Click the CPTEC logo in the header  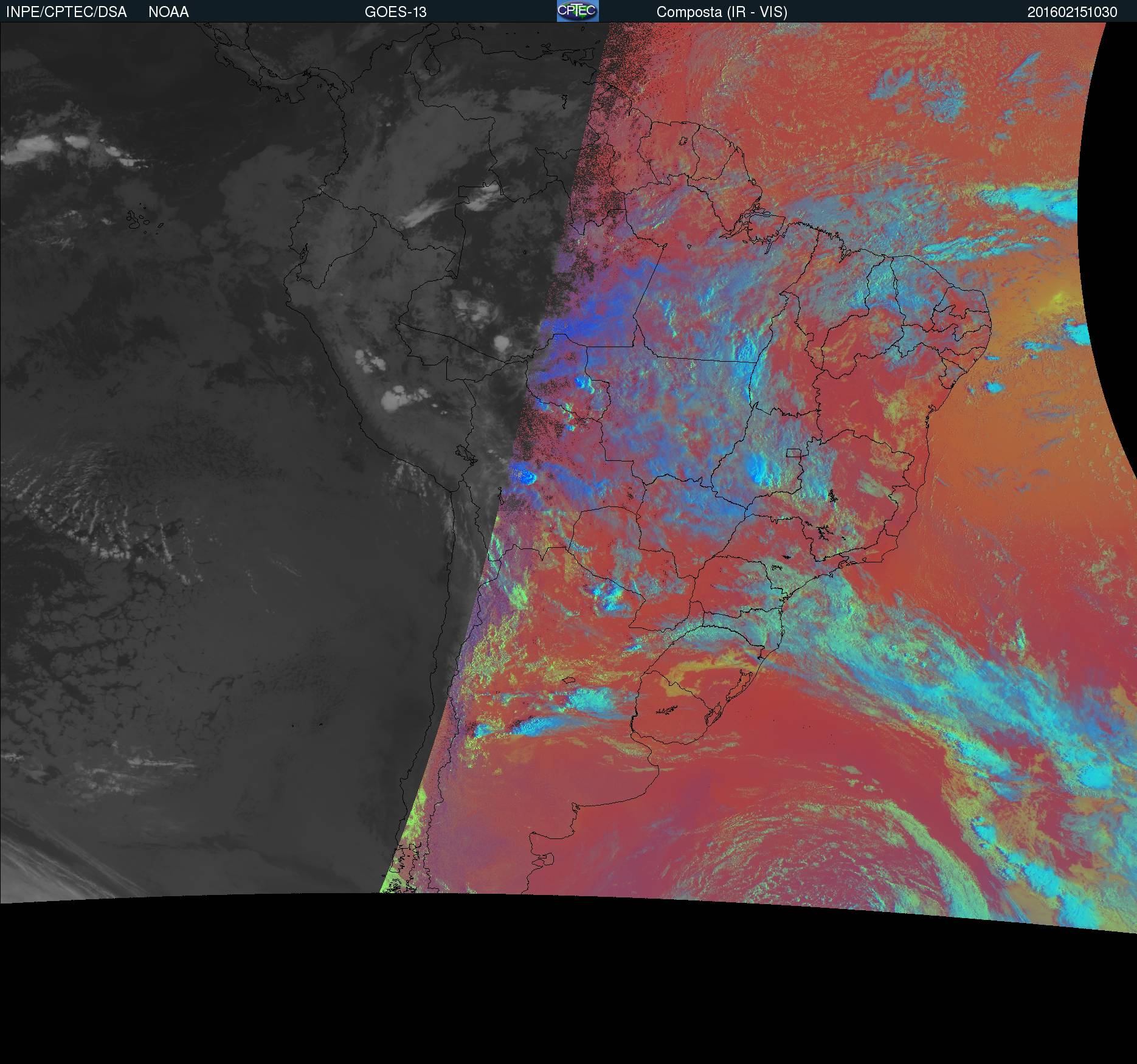(x=577, y=11)
